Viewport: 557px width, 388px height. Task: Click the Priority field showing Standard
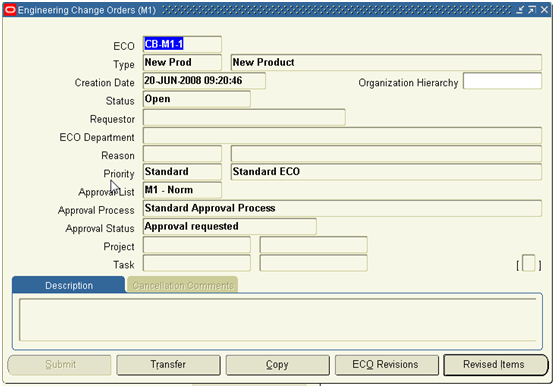point(182,172)
